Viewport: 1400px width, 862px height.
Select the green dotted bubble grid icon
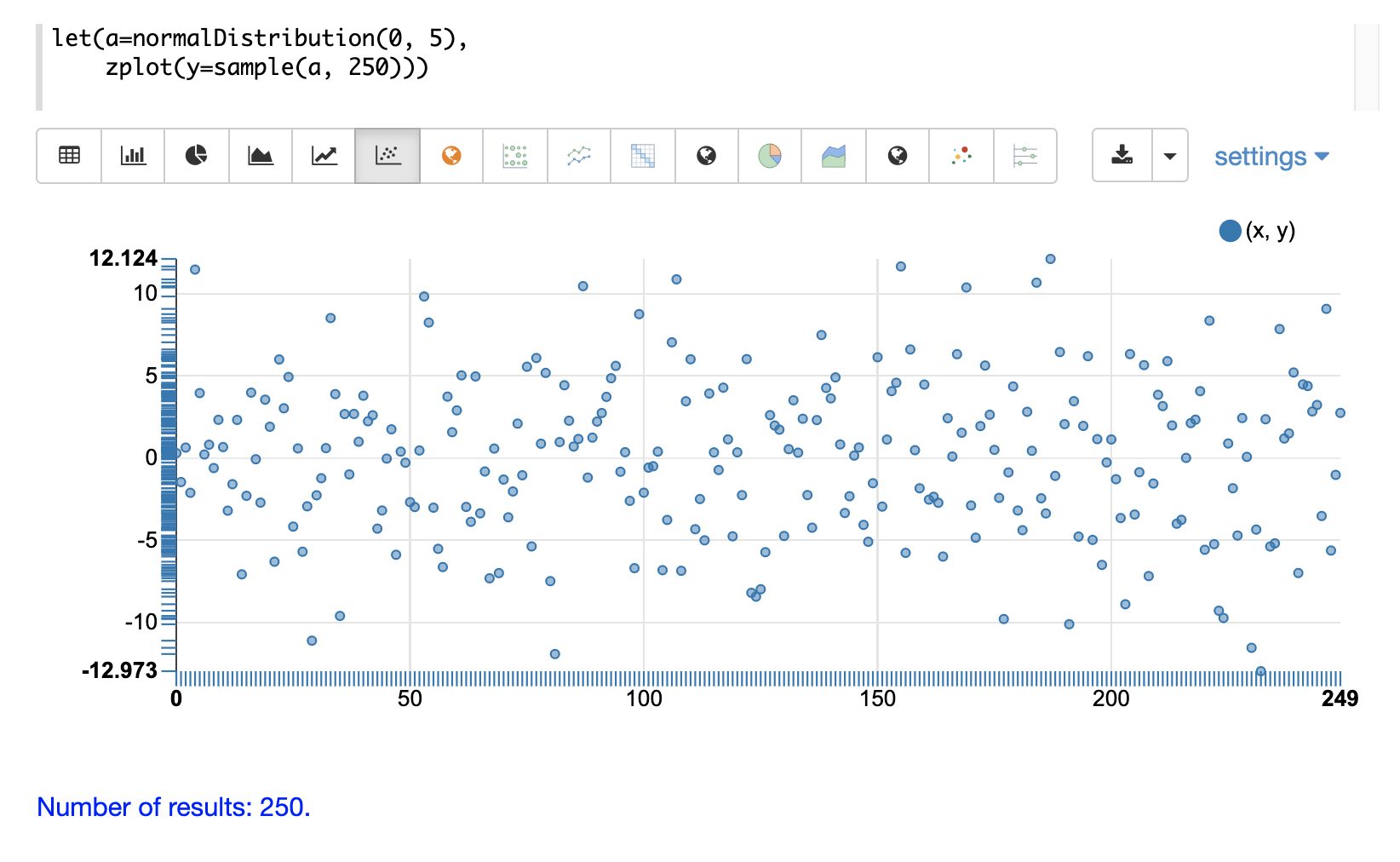pyautogui.click(x=515, y=156)
